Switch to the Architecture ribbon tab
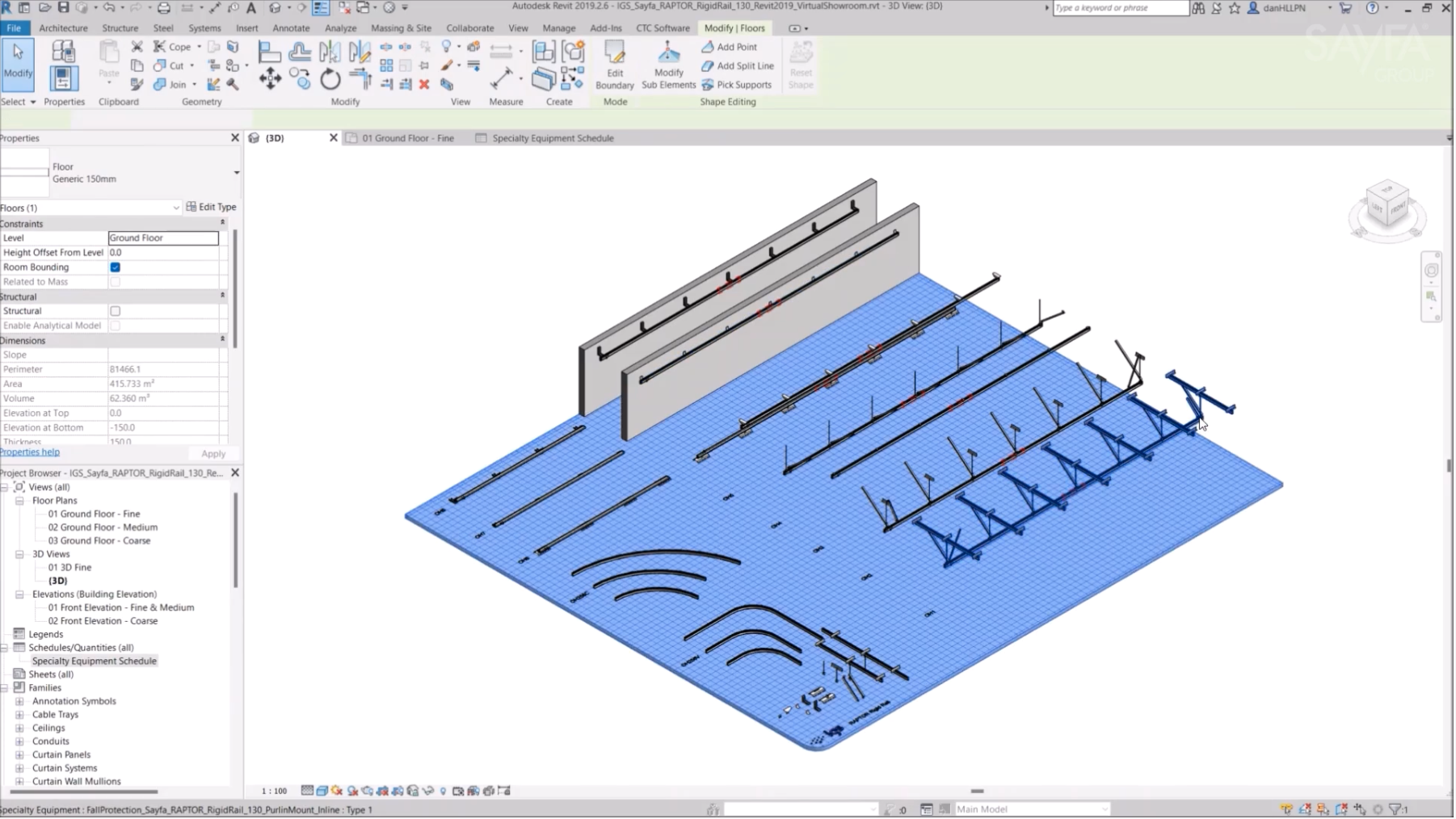The height and width of the screenshot is (819, 1456). 63,27
